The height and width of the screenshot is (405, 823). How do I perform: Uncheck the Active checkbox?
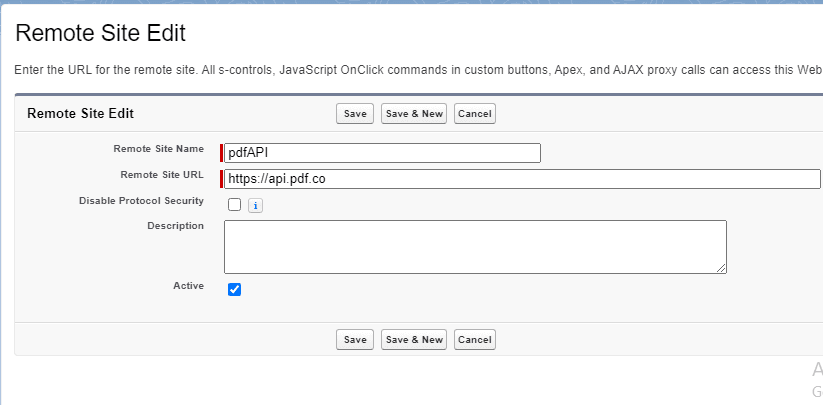234,290
